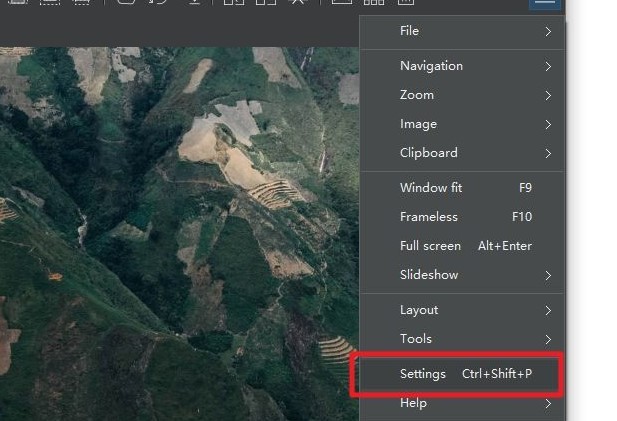The height and width of the screenshot is (421, 617).
Task: Expand the Tools submenu chevron
Action: (548, 340)
